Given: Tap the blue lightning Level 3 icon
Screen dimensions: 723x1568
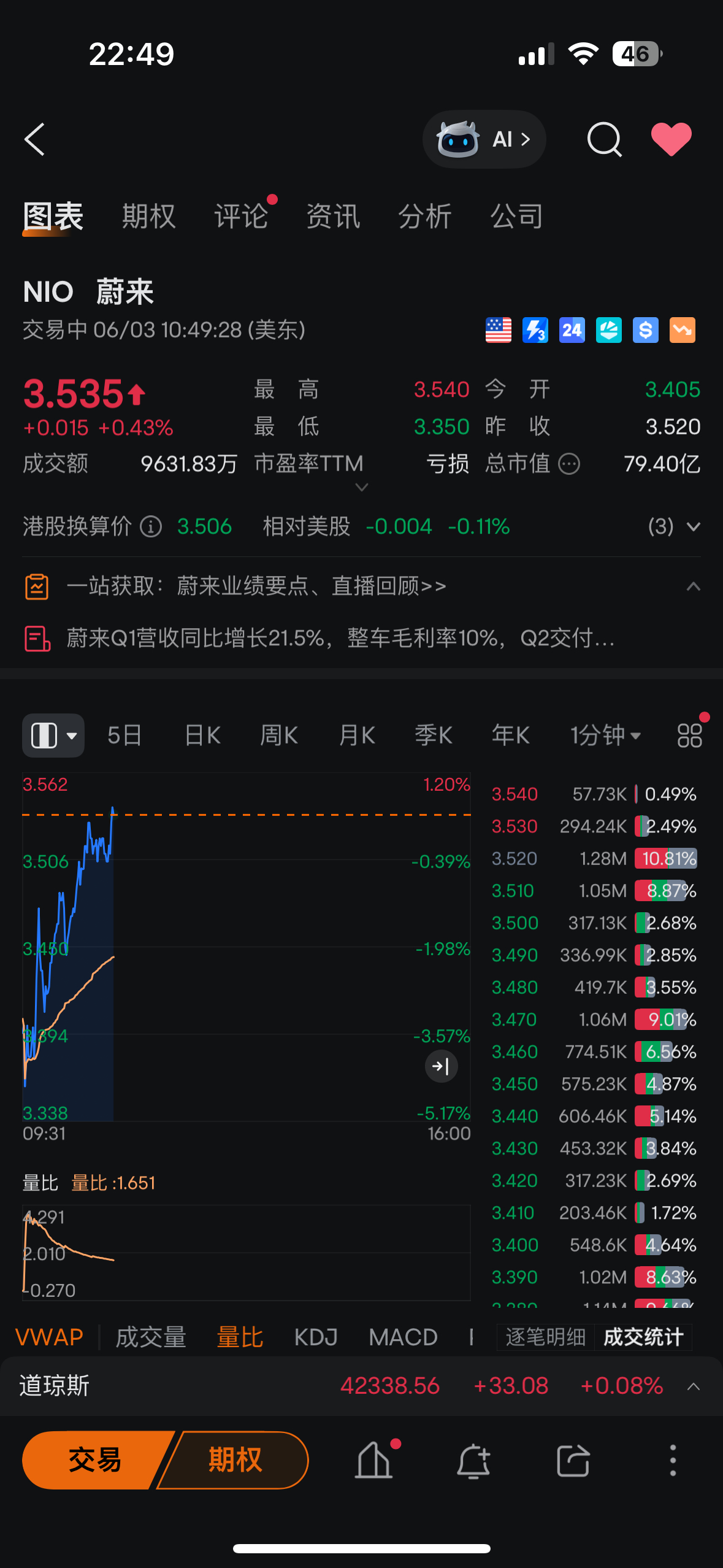Looking at the screenshot, I should 535,330.
